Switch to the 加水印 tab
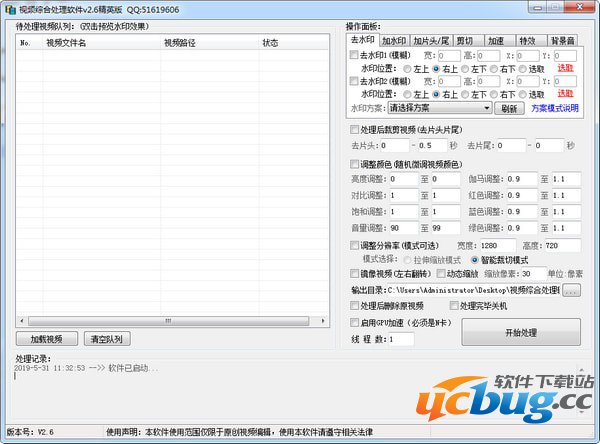Screen dimensions: 600x444 pyautogui.click(x=394, y=41)
